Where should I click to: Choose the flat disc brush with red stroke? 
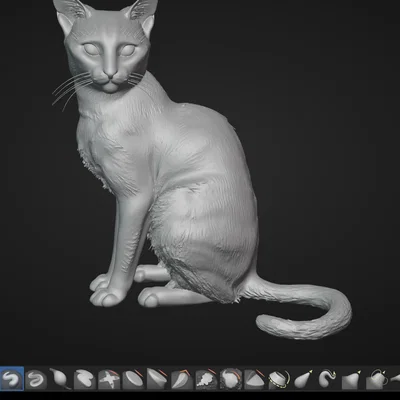pos(133,379)
